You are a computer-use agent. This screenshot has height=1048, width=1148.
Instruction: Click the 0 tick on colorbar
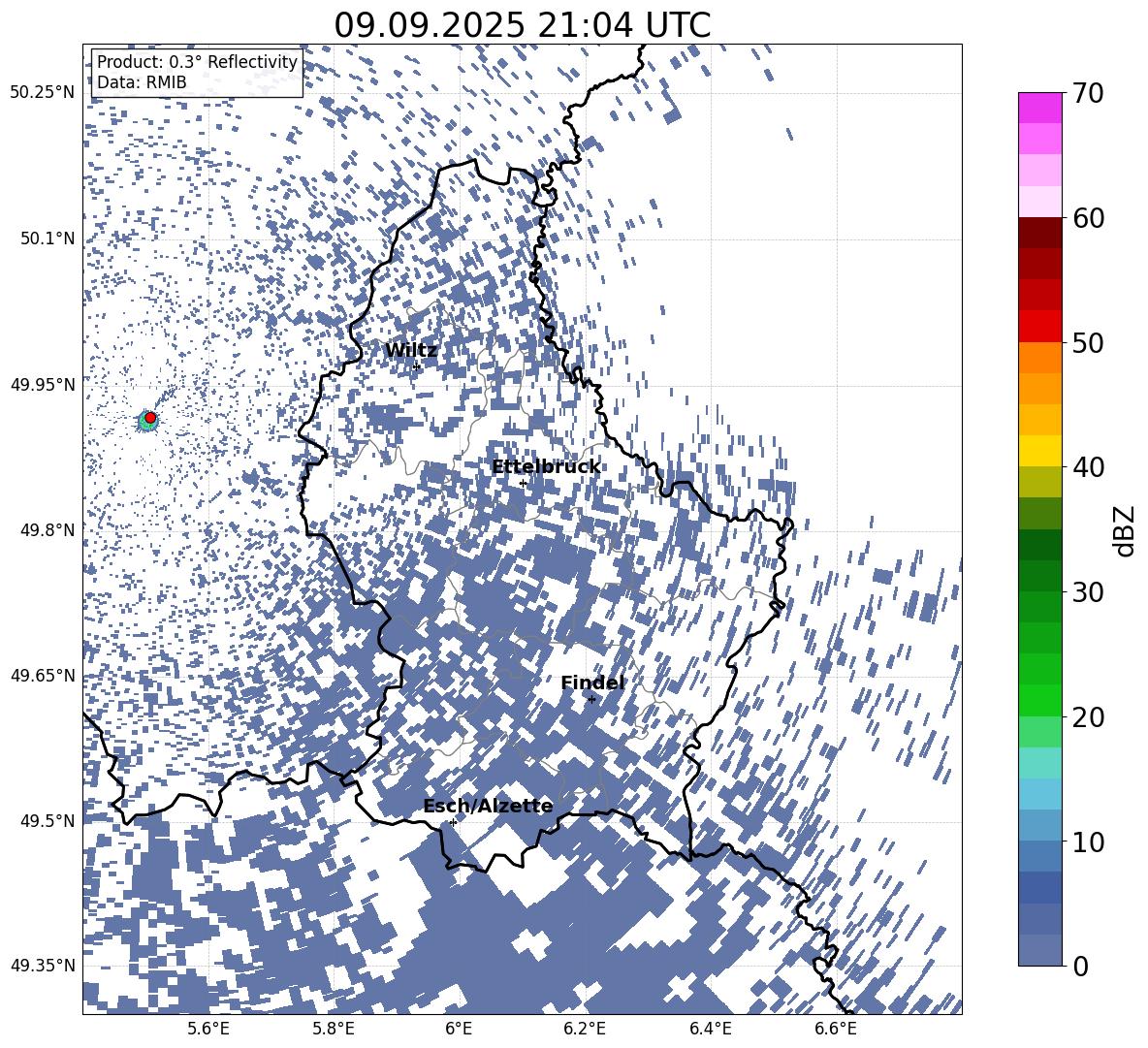[x=1081, y=966]
